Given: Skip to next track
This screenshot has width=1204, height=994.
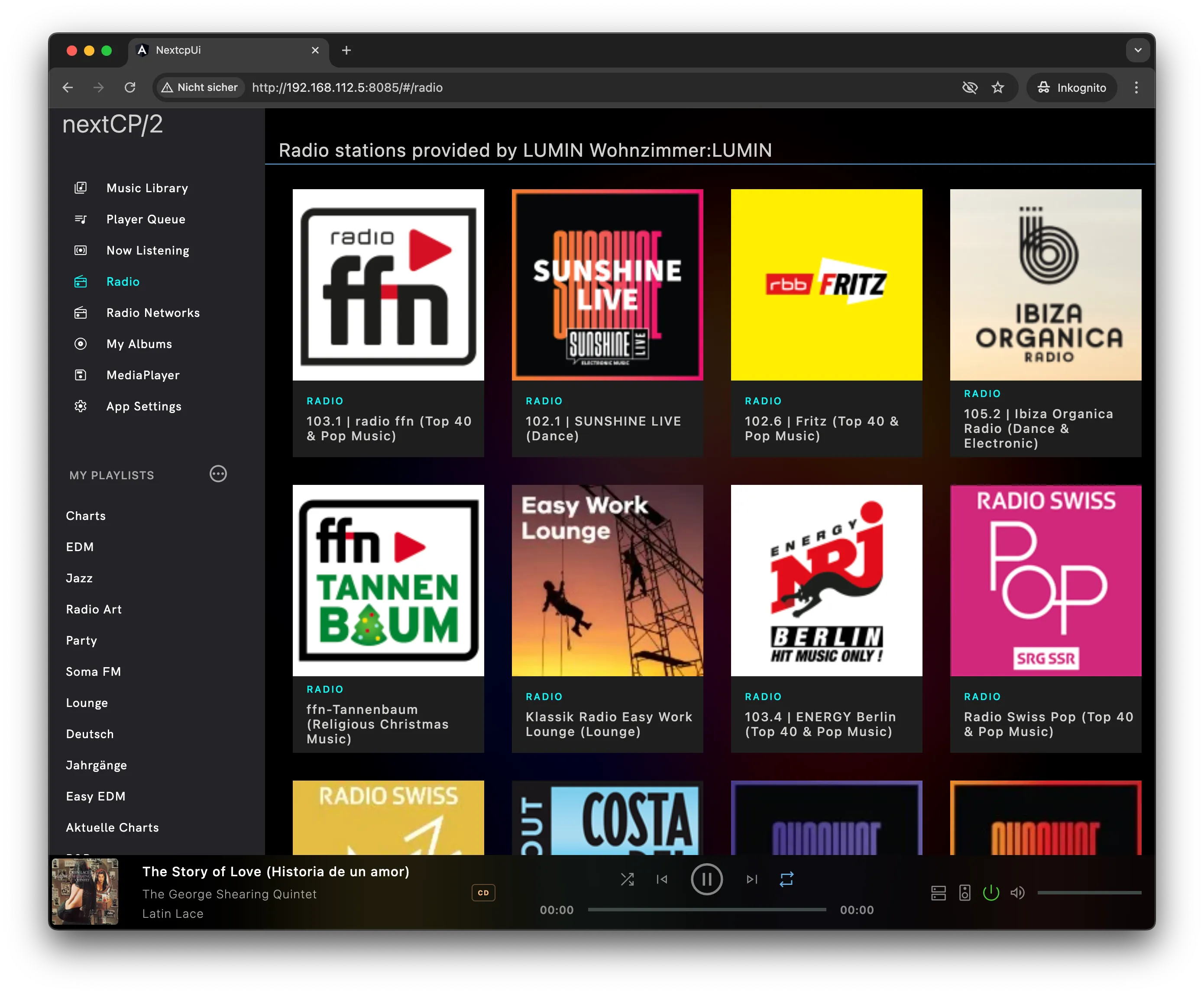Looking at the screenshot, I should 752,879.
